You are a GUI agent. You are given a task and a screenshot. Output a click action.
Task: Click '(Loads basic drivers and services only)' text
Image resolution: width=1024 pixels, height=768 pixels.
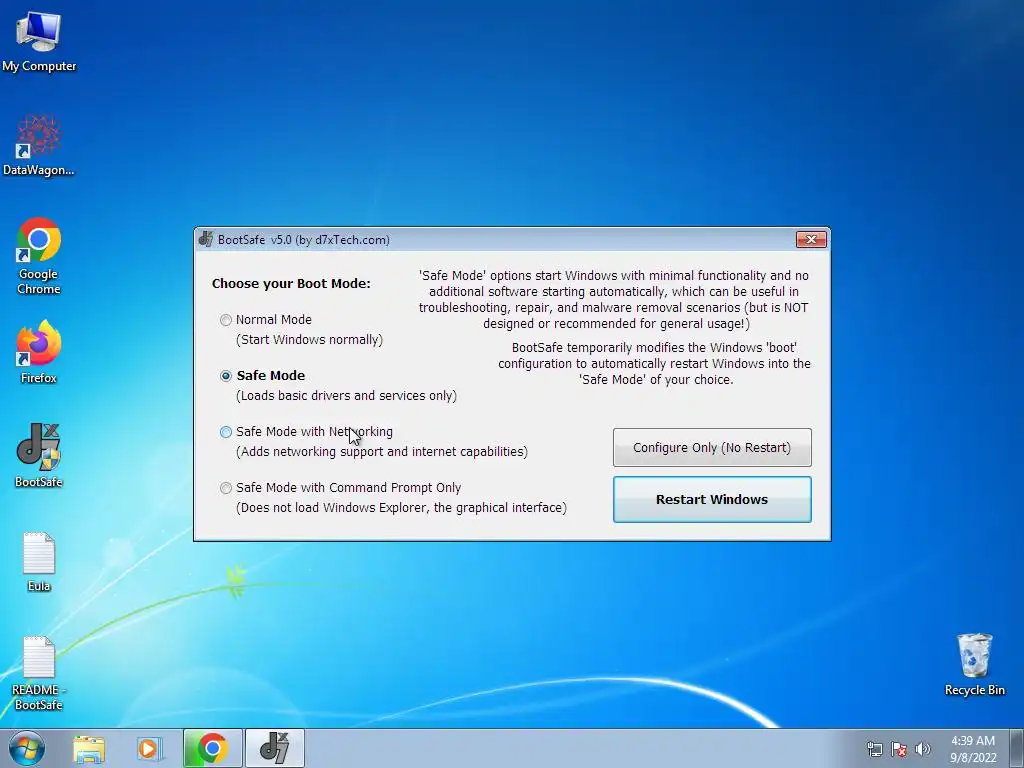coord(346,396)
